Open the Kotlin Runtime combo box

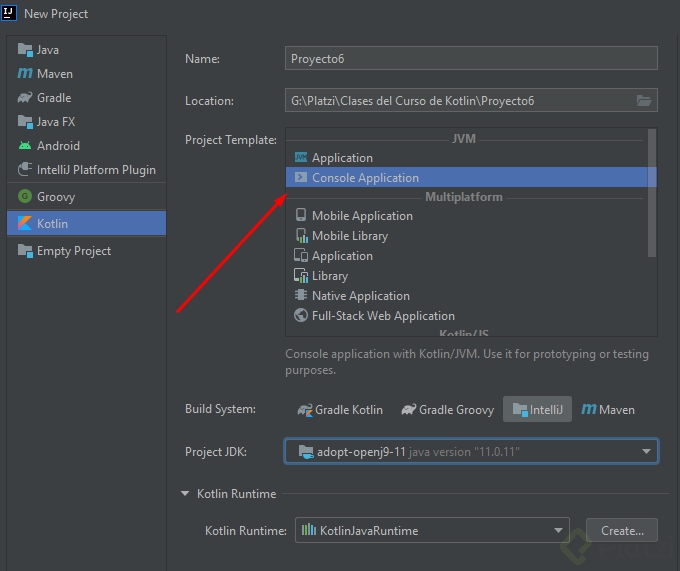tap(557, 531)
